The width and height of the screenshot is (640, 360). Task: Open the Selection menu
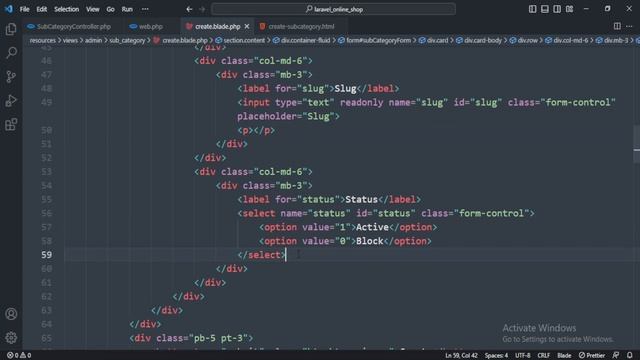click(x=67, y=9)
